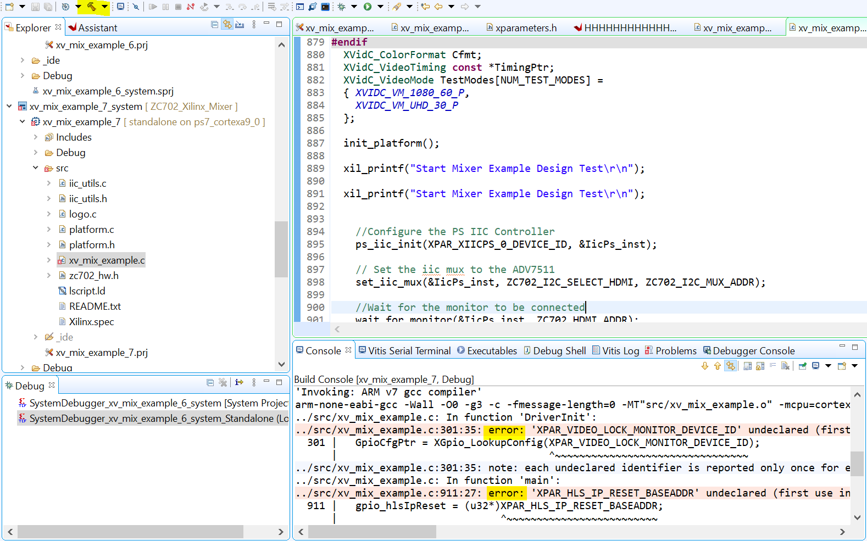
Task: Expand the iic_utils.c file node
Action: click(49, 183)
